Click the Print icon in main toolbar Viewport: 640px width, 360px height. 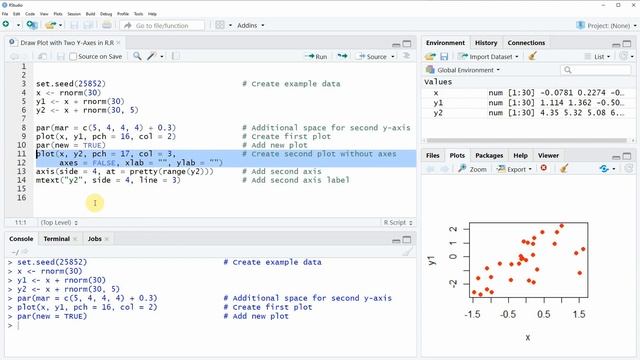[107, 25]
